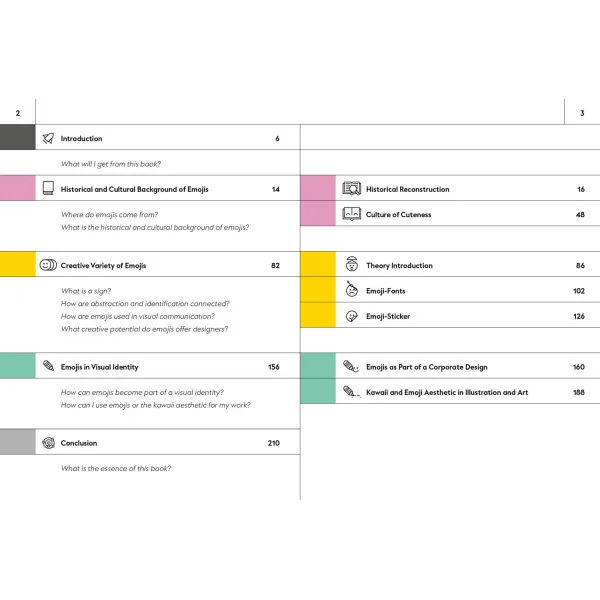Click the pencil icon beside Emojis as Part of Corporate Design
This screenshot has width=600, height=600.
[x=351, y=366]
